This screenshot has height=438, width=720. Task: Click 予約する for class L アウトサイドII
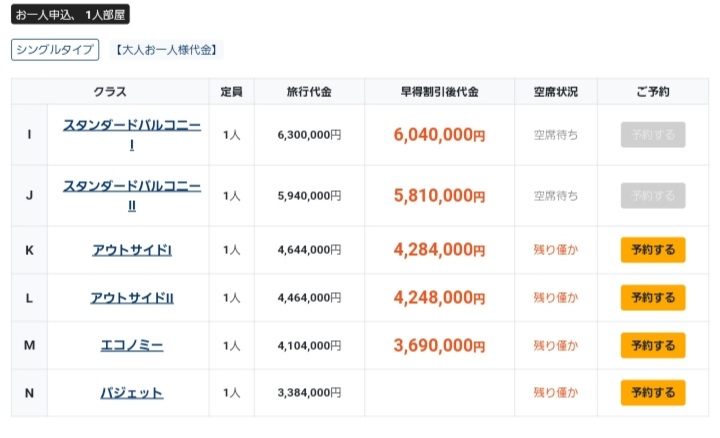click(x=653, y=298)
